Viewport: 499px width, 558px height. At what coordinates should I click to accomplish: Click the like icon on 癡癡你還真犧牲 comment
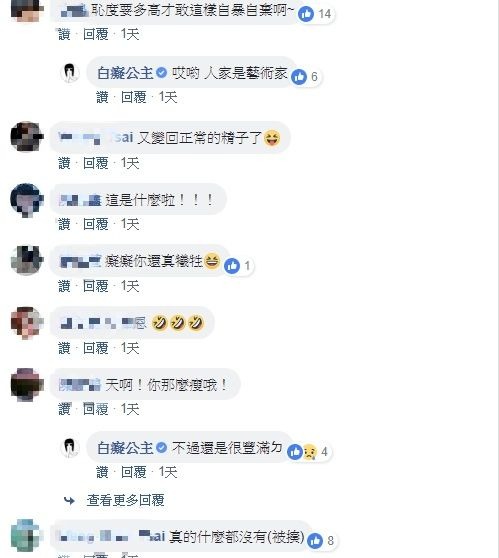232,266
